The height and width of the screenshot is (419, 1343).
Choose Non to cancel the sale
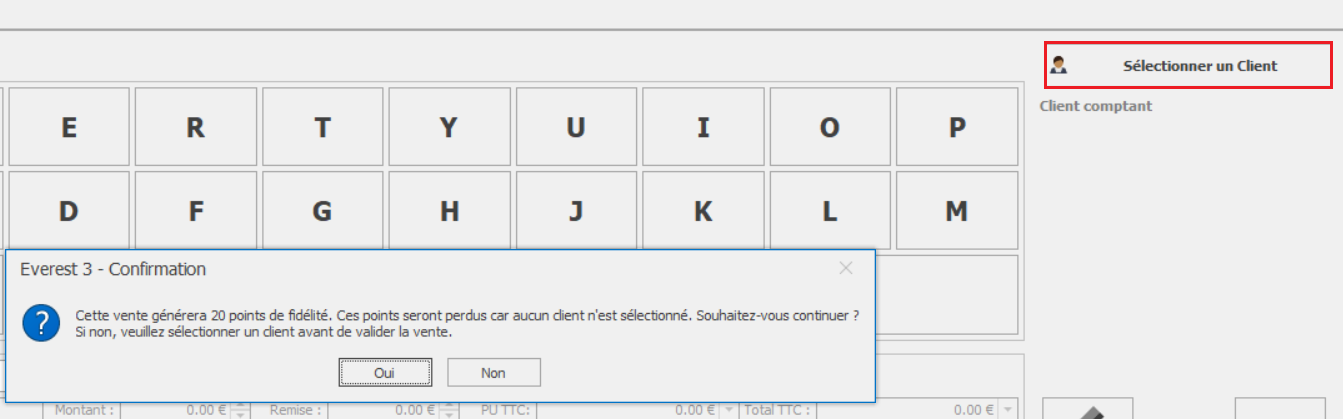click(x=493, y=372)
